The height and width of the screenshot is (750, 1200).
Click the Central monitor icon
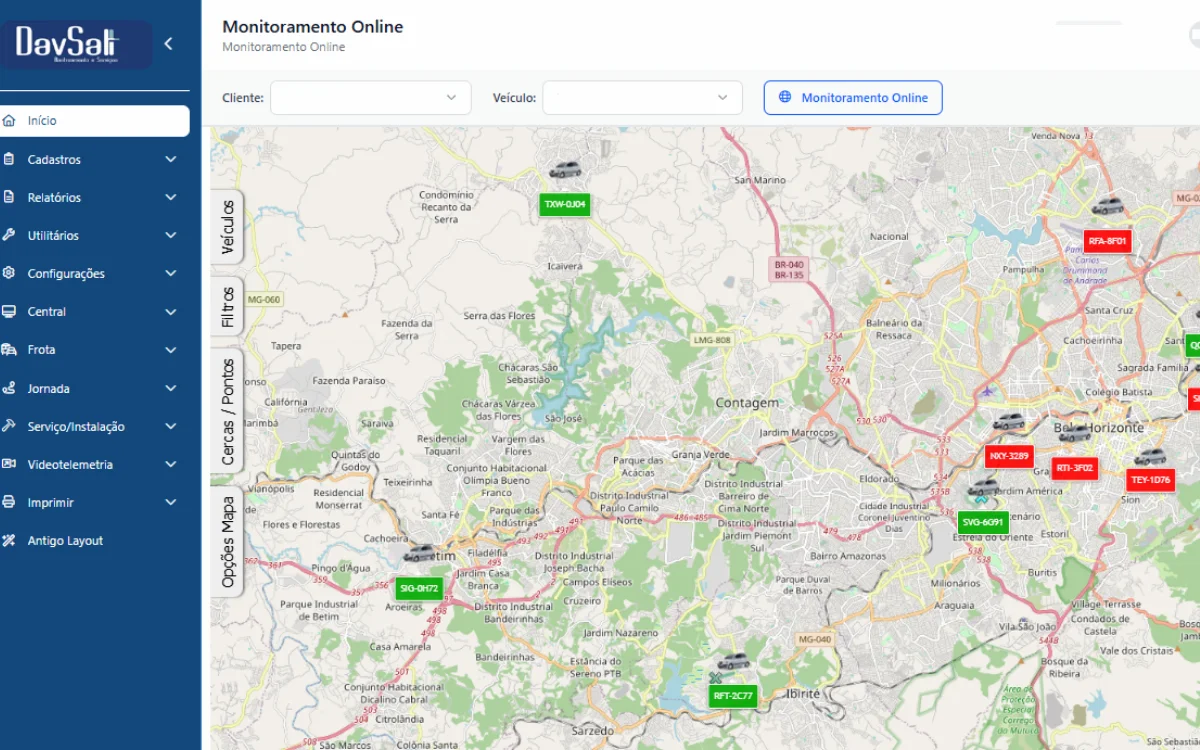point(9,311)
